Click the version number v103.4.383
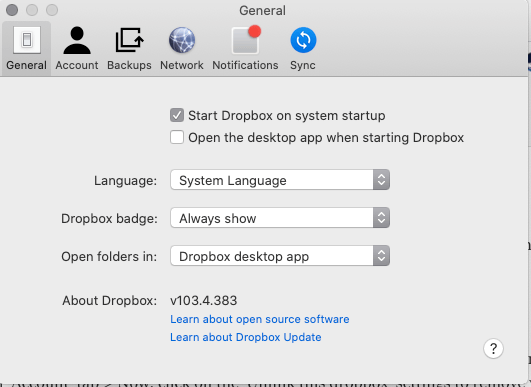 tap(204, 301)
